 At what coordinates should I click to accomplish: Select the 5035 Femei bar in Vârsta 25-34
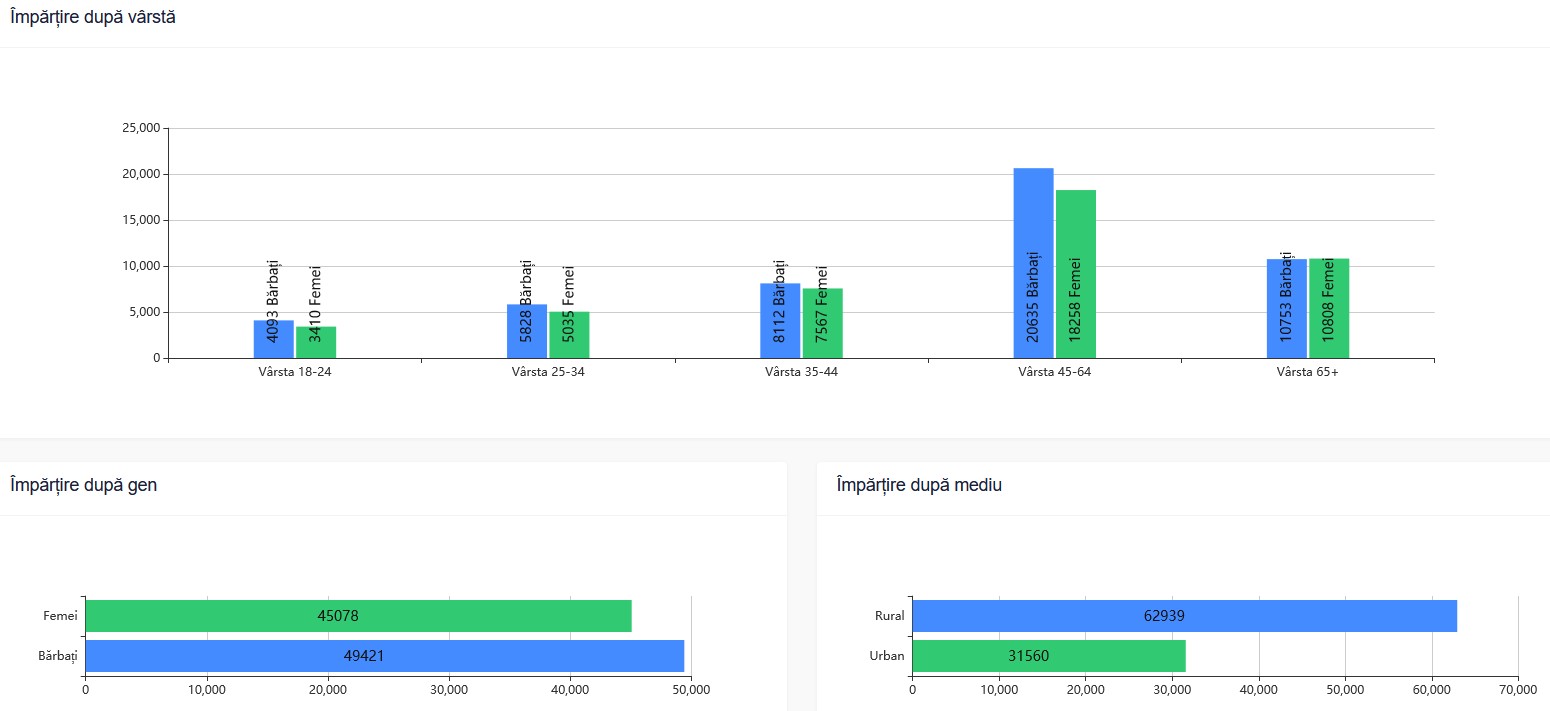[568, 336]
